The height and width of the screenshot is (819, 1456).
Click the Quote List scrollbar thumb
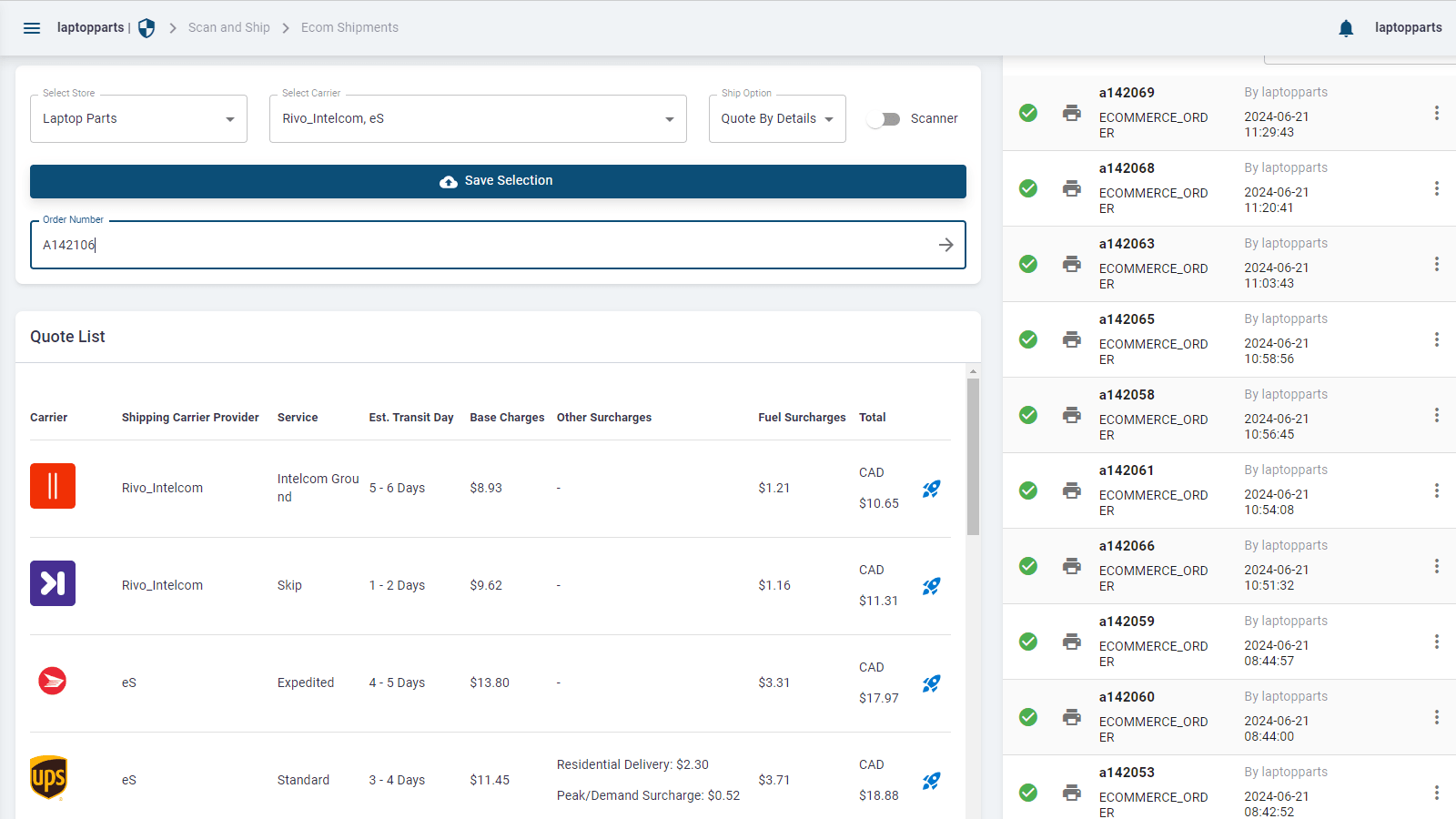coord(973,457)
